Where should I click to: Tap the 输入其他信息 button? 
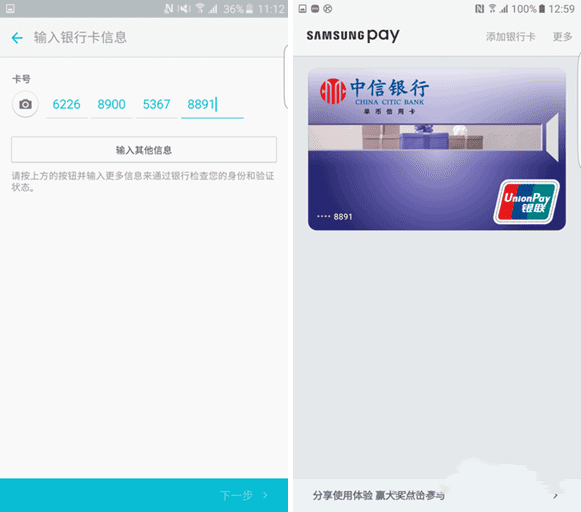144,150
